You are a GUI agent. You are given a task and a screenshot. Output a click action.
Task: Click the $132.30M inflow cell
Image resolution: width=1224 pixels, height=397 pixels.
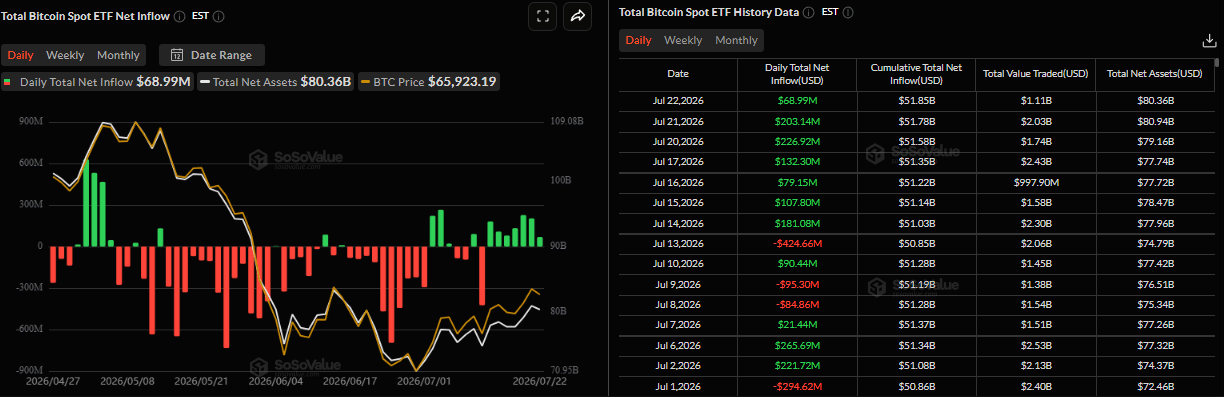pyautogui.click(x=797, y=162)
